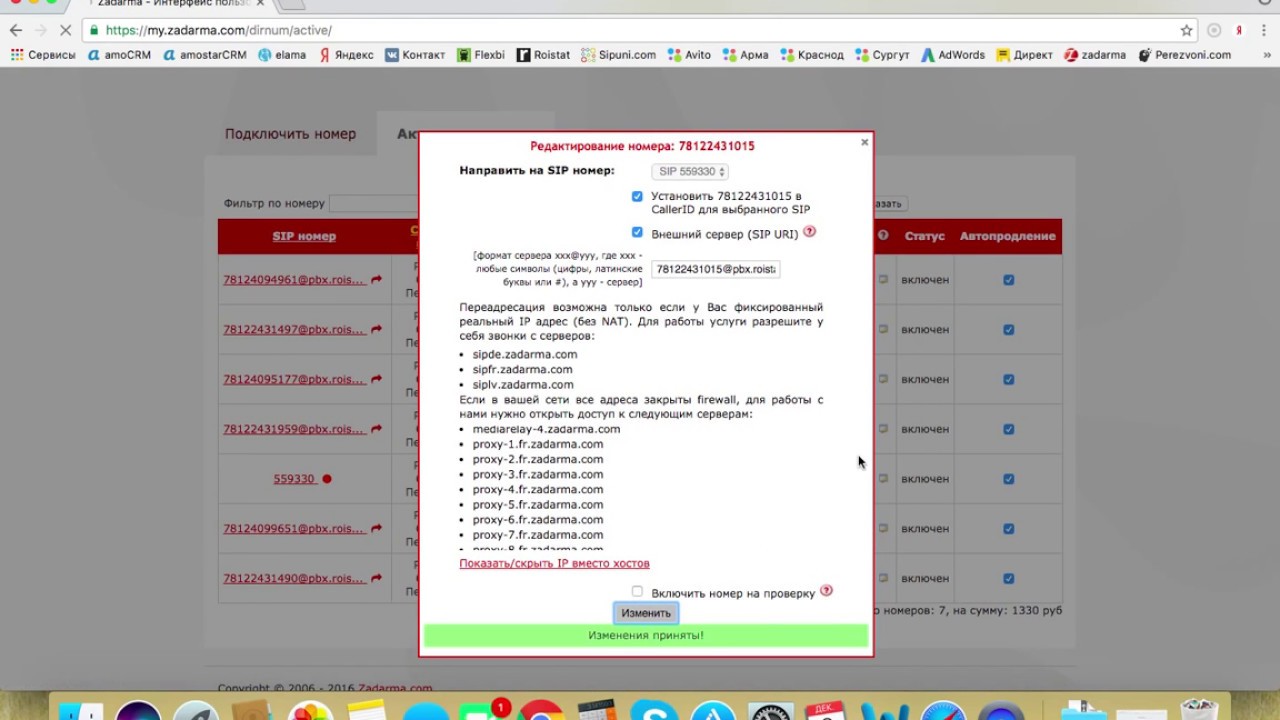Open the zadarma bookmark
Screen dimensions: 1280x720
point(1095,55)
